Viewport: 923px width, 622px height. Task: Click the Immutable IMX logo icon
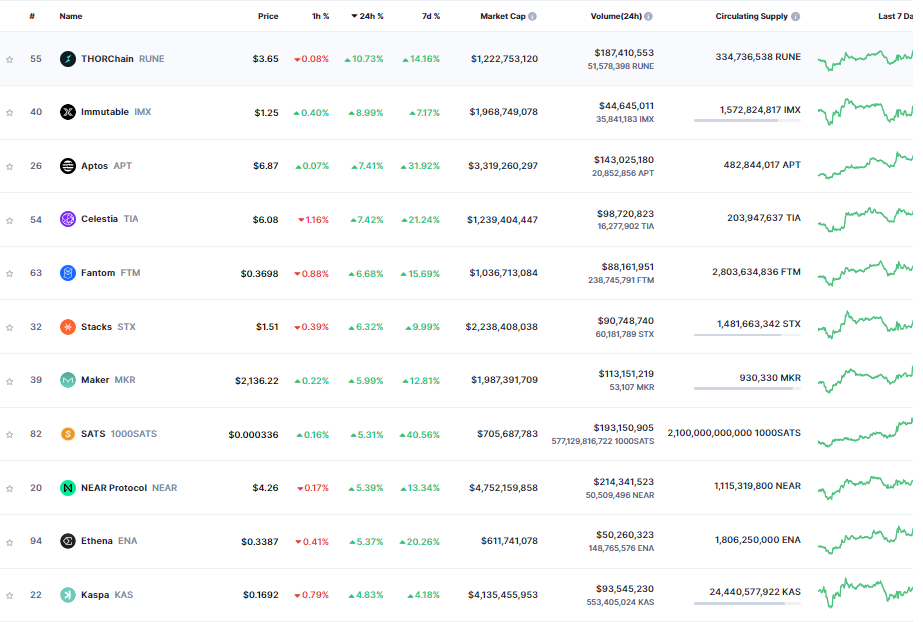coord(68,112)
